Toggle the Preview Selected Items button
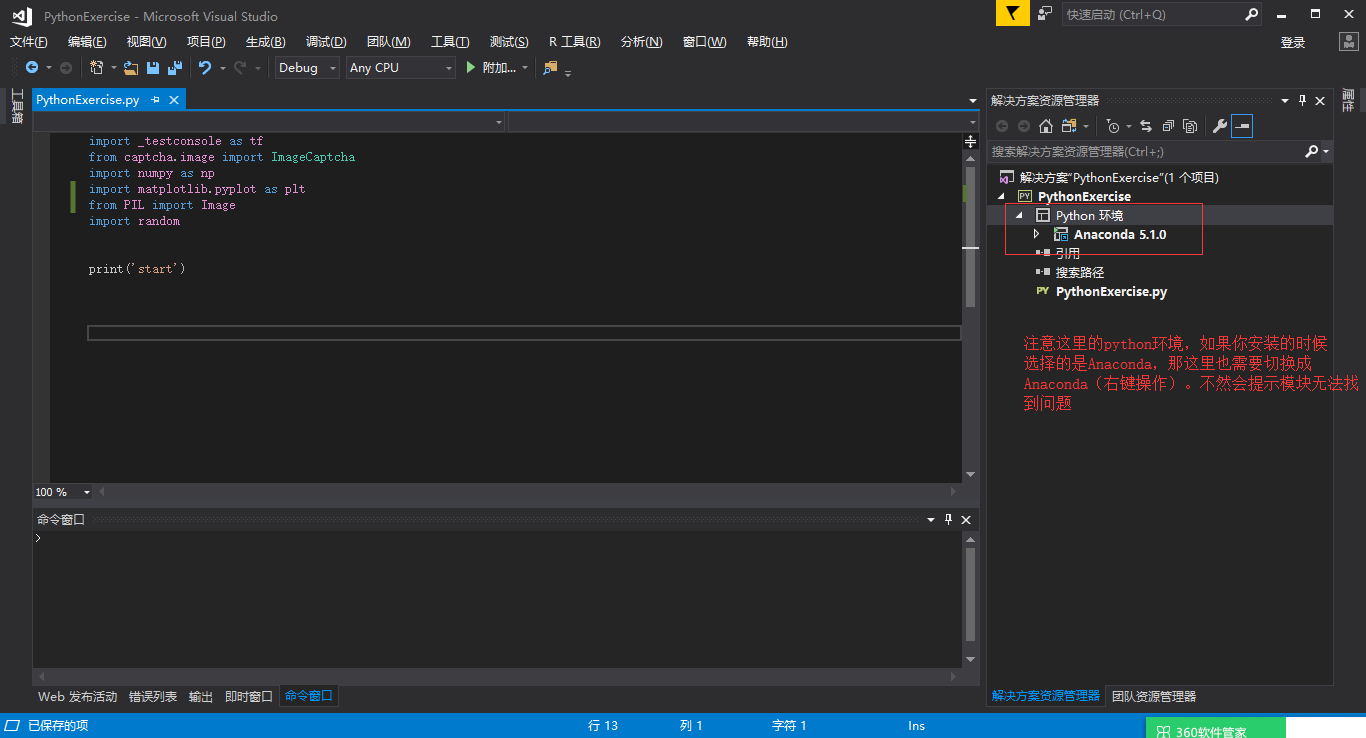1366x738 pixels. coord(1241,126)
